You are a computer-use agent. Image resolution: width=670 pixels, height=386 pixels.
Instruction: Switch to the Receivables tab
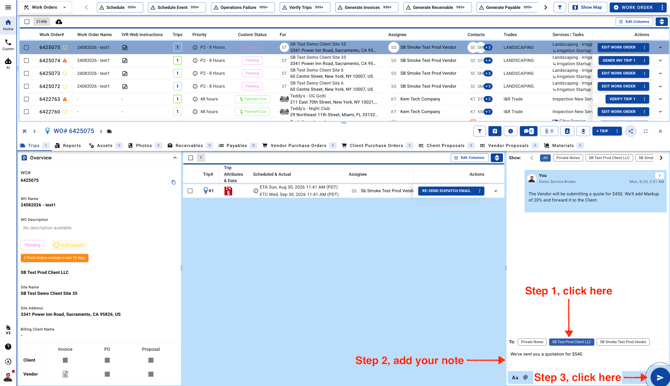[190, 146]
